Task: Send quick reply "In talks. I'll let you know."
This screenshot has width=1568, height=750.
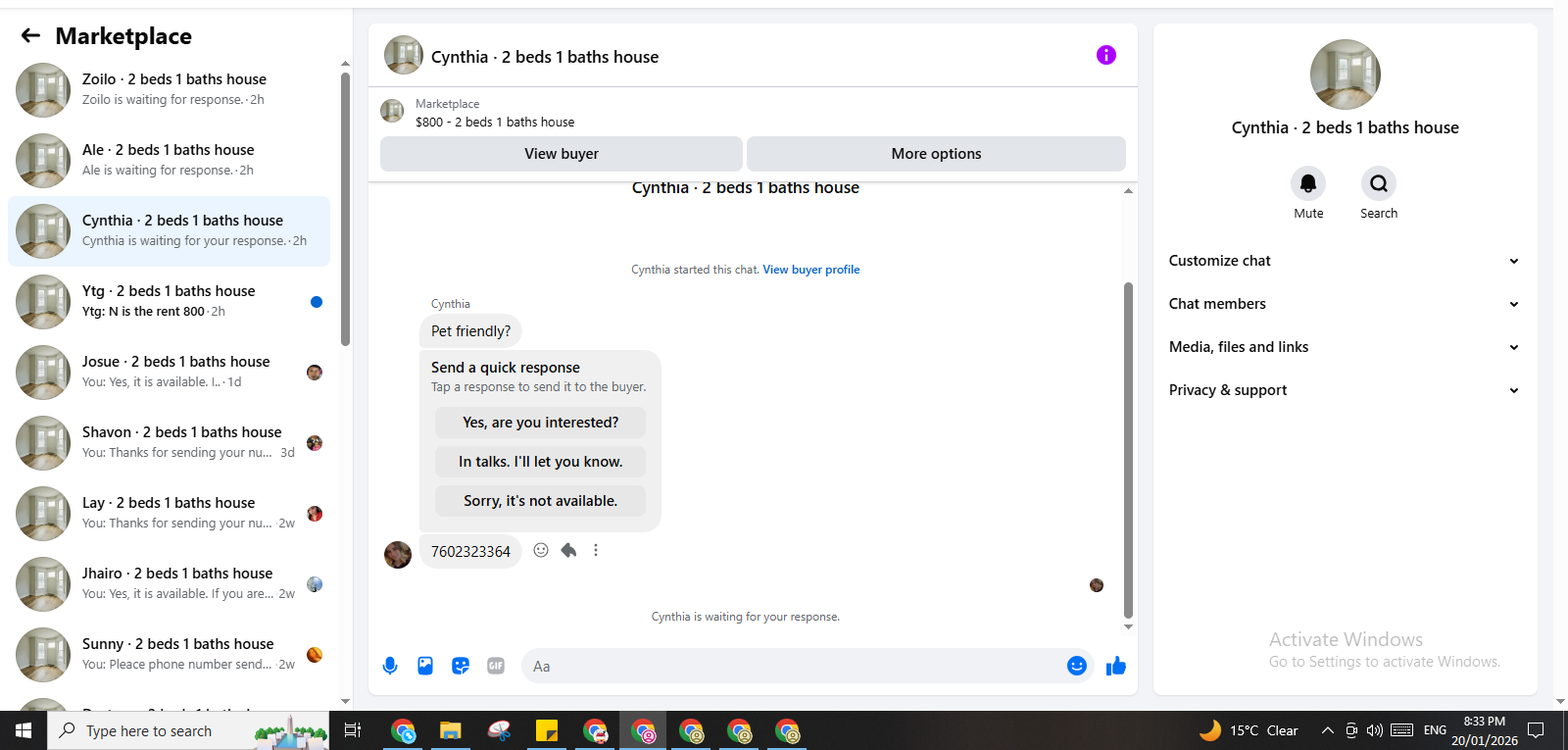Action: pos(541,462)
